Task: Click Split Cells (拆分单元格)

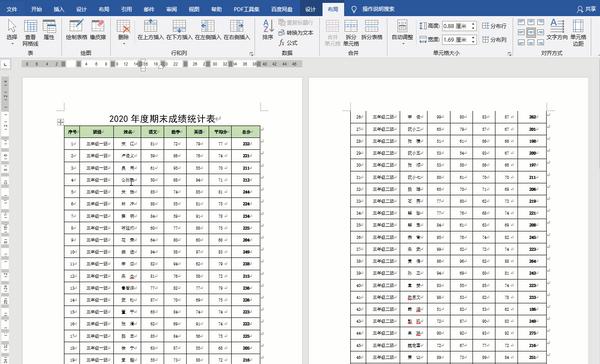Action: pos(351,33)
